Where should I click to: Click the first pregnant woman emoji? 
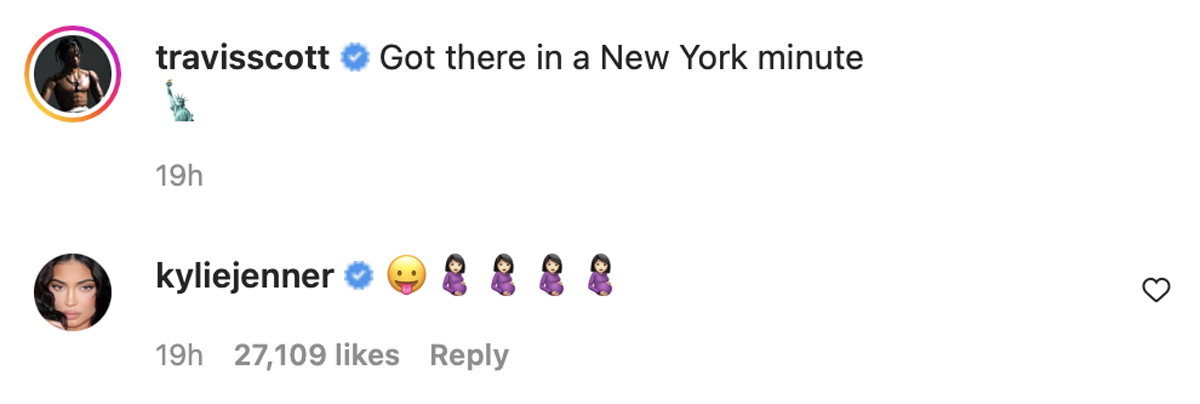(453, 276)
